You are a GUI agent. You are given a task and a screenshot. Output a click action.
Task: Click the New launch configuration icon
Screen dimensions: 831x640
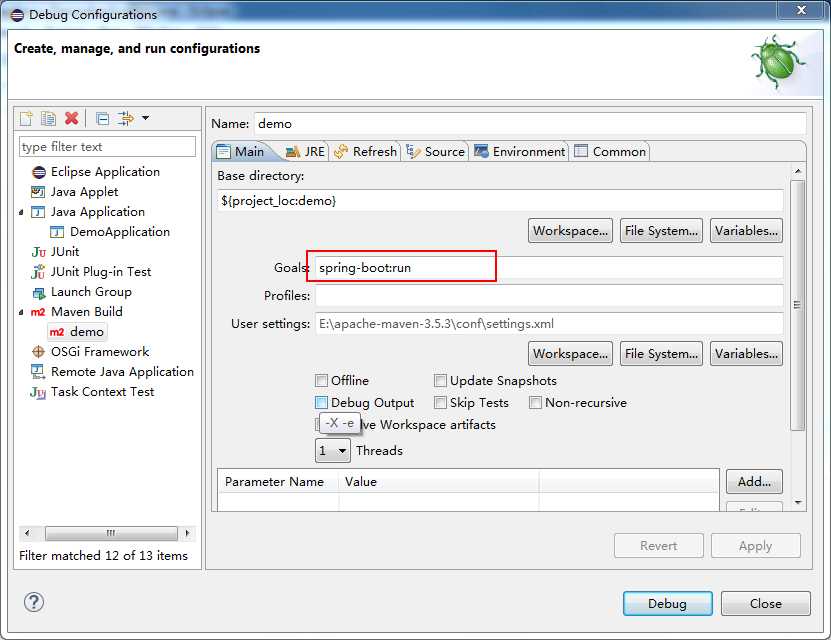26,118
